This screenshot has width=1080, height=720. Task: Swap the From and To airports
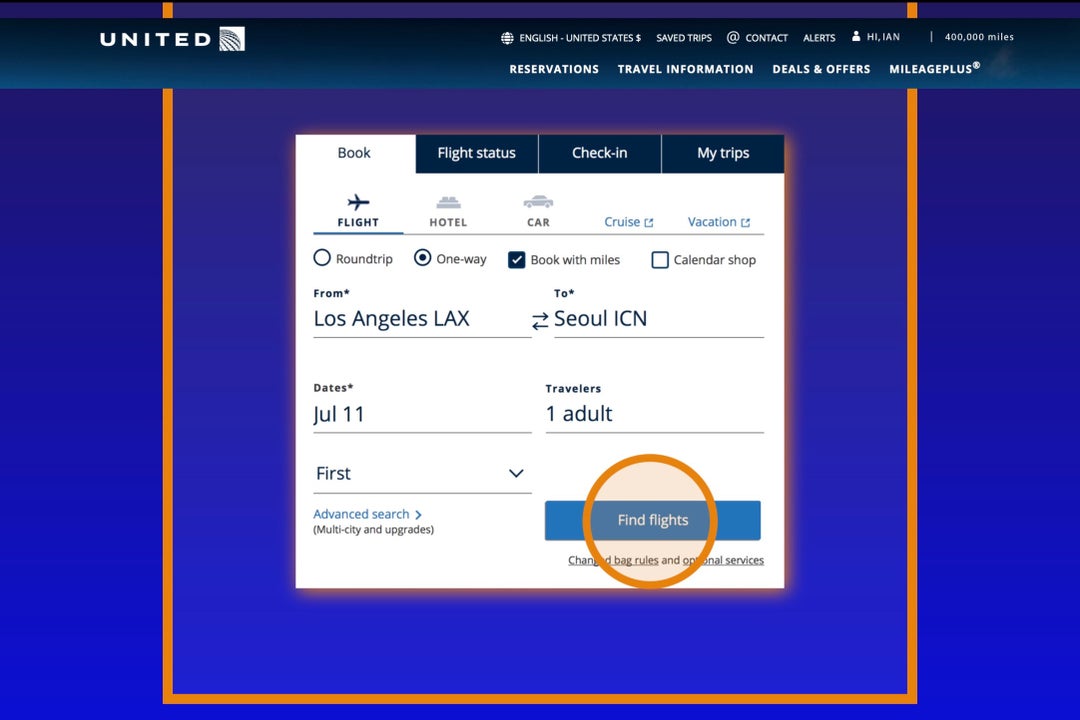pyautogui.click(x=540, y=318)
